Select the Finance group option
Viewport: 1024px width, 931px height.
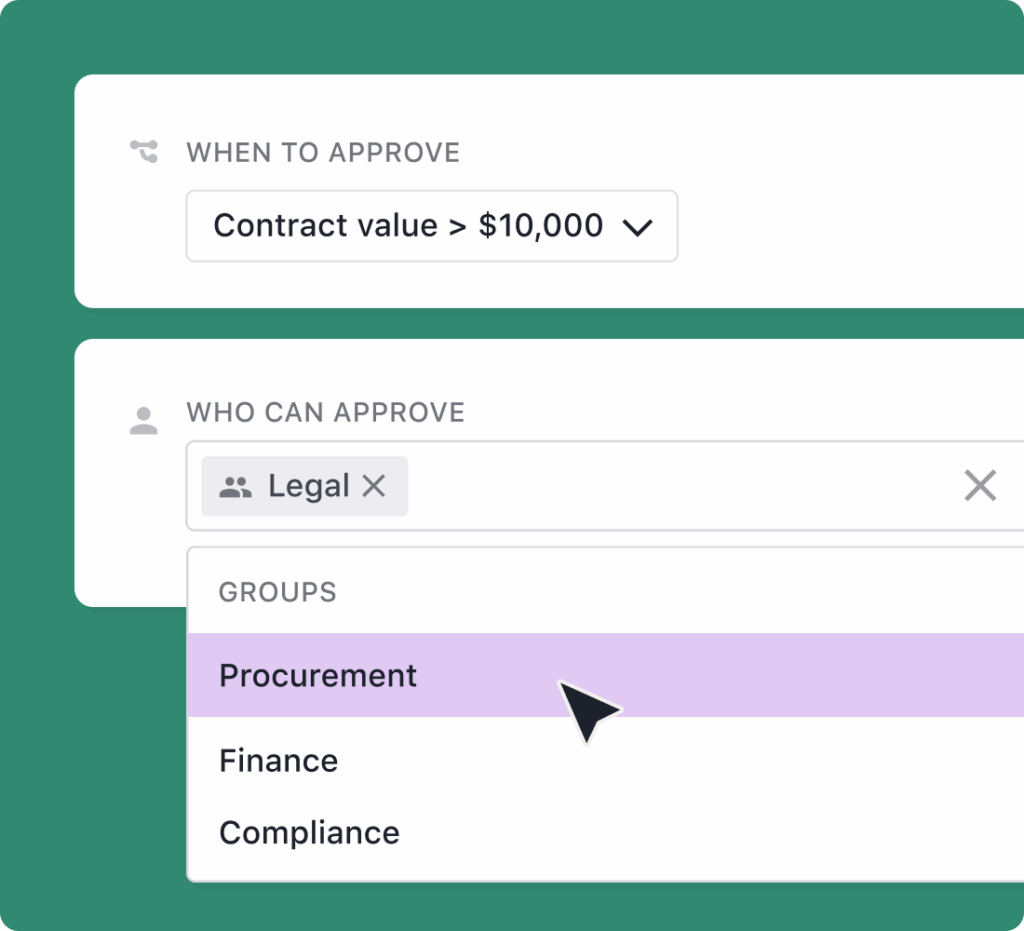pyautogui.click(x=278, y=760)
